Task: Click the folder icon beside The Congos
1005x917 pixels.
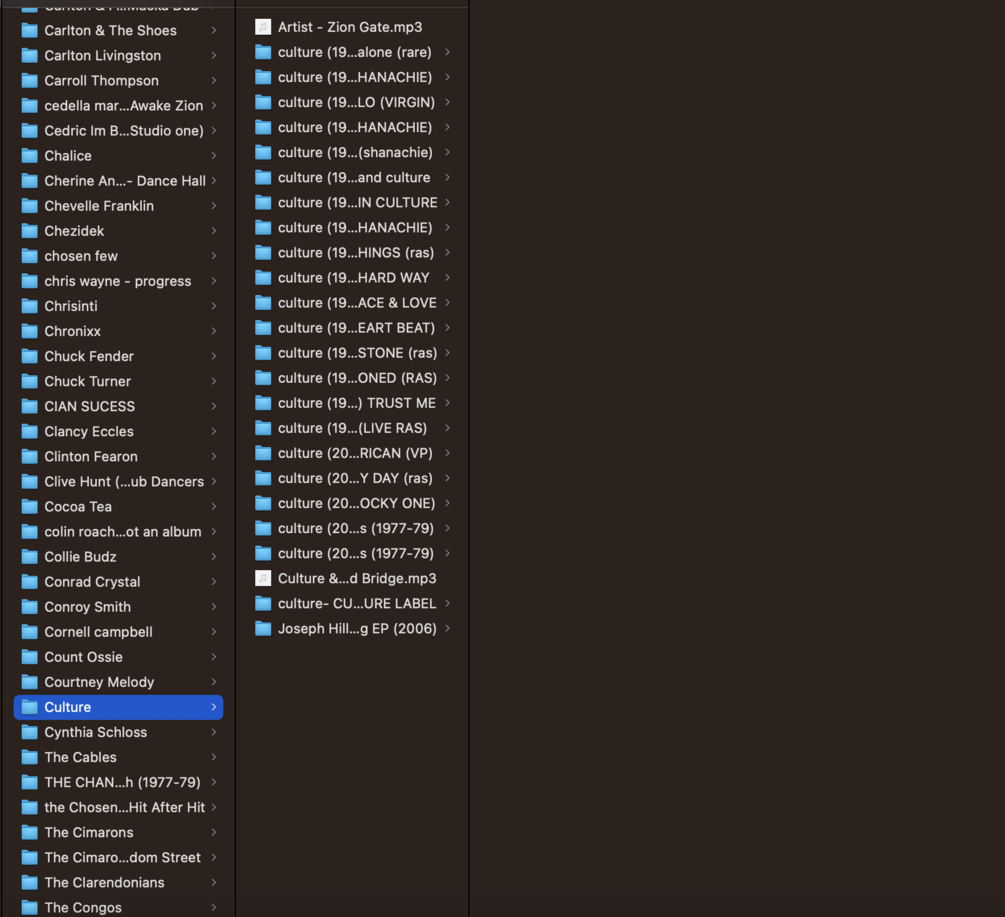Action: [x=29, y=907]
